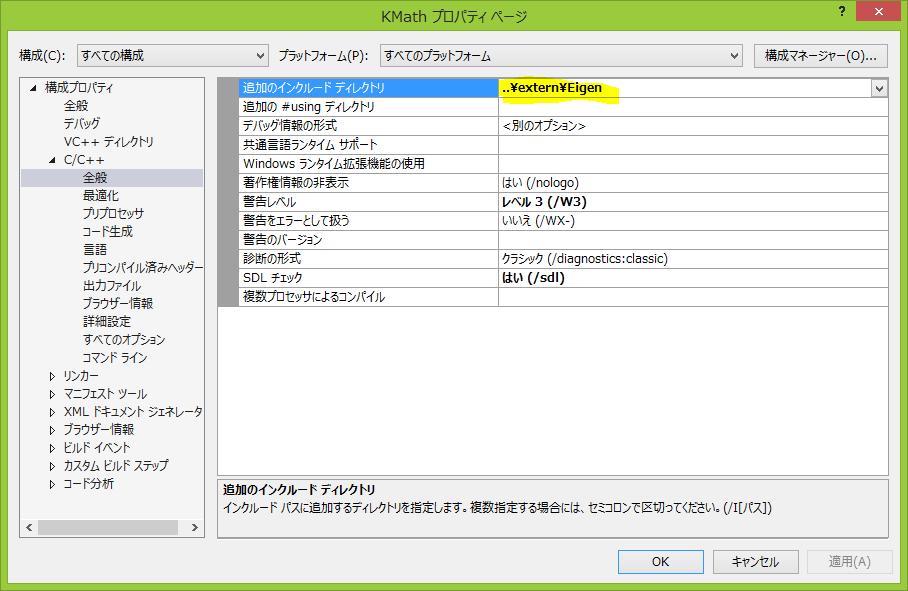Click the <別のオプション> value
The width and height of the screenshot is (908, 591).
point(544,126)
